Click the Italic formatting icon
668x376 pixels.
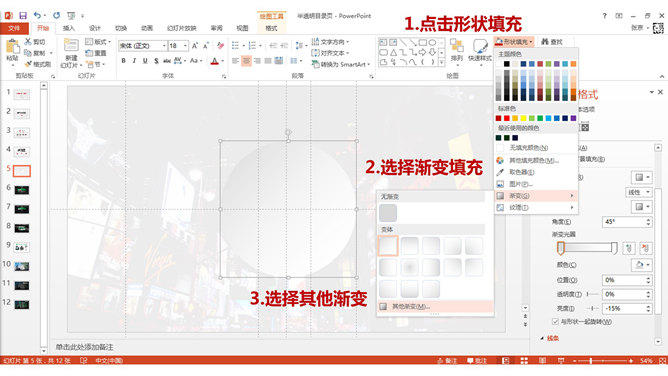(x=134, y=61)
